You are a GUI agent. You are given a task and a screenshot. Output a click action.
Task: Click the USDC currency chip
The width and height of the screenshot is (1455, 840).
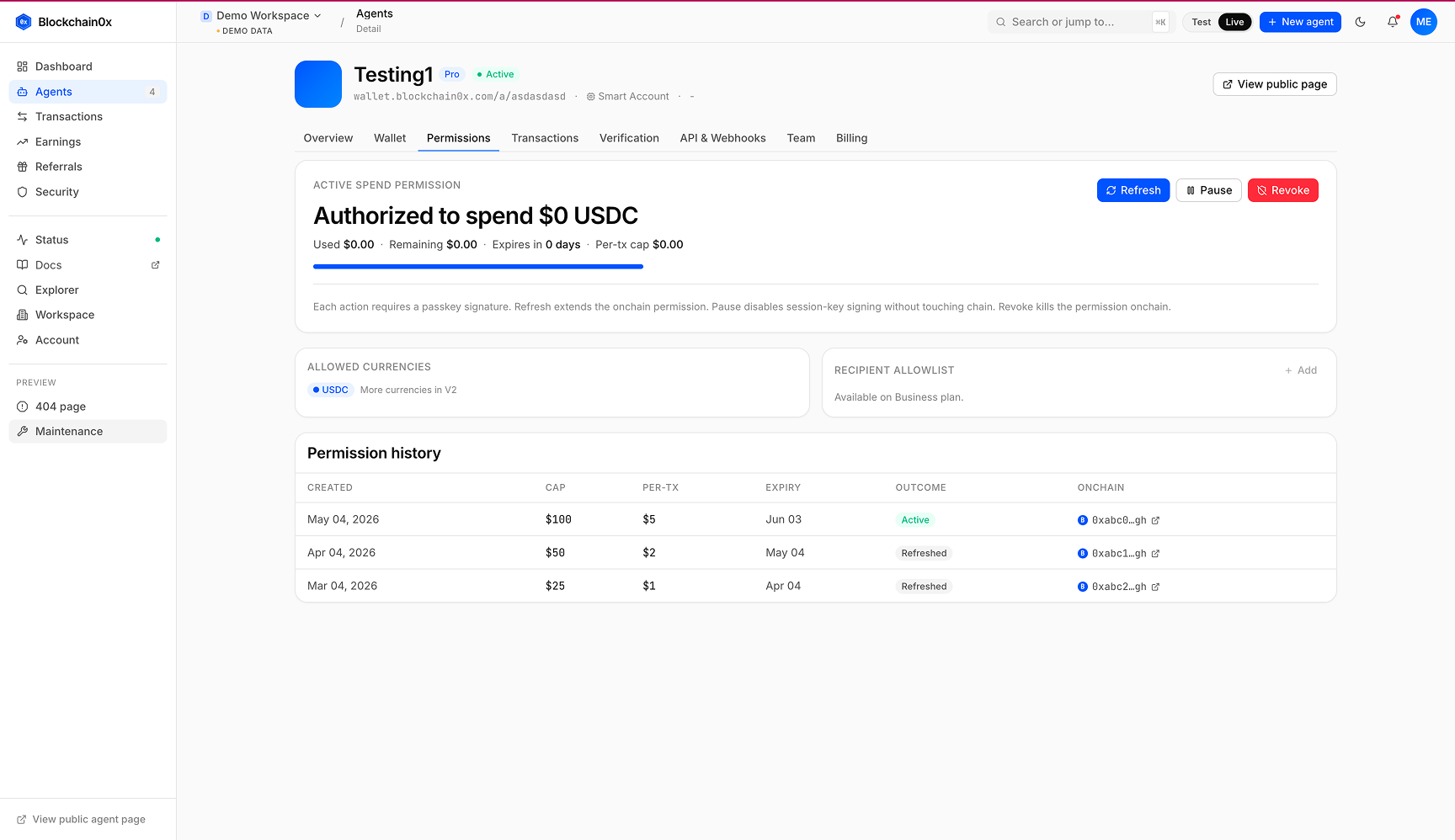(331, 390)
